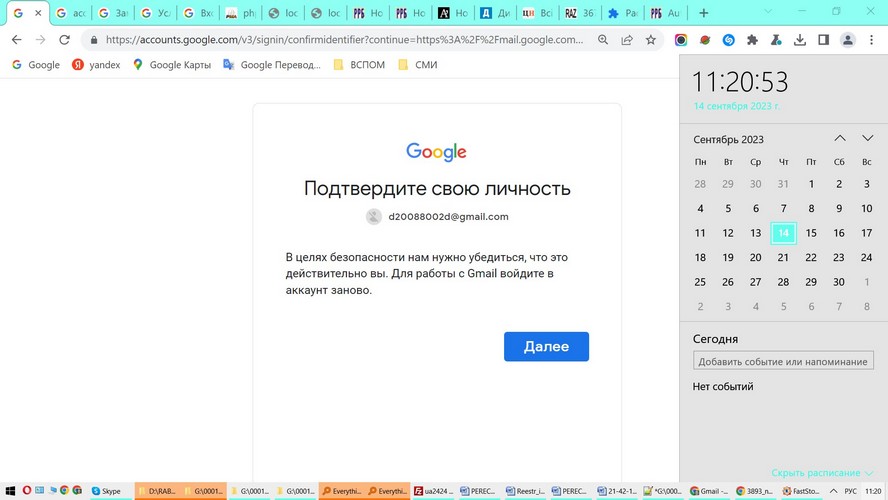The height and width of the screenshot is (500, 888).
Task: Switch to the puzzle-icon 'Ра' tab
Action: coord(622,13)
